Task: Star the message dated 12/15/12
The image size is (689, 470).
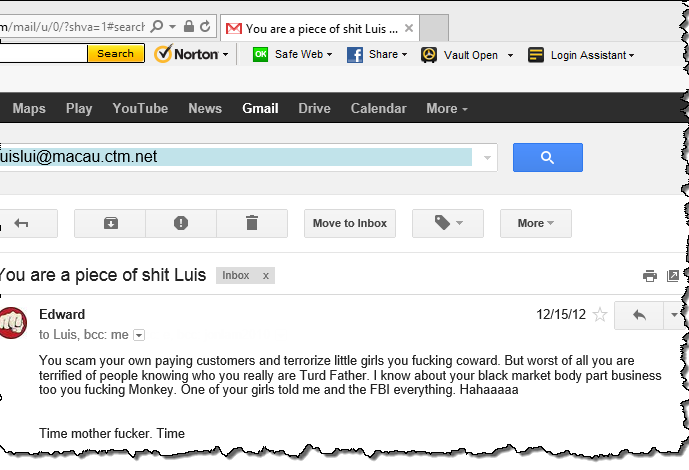Action: tap(600, 315)
